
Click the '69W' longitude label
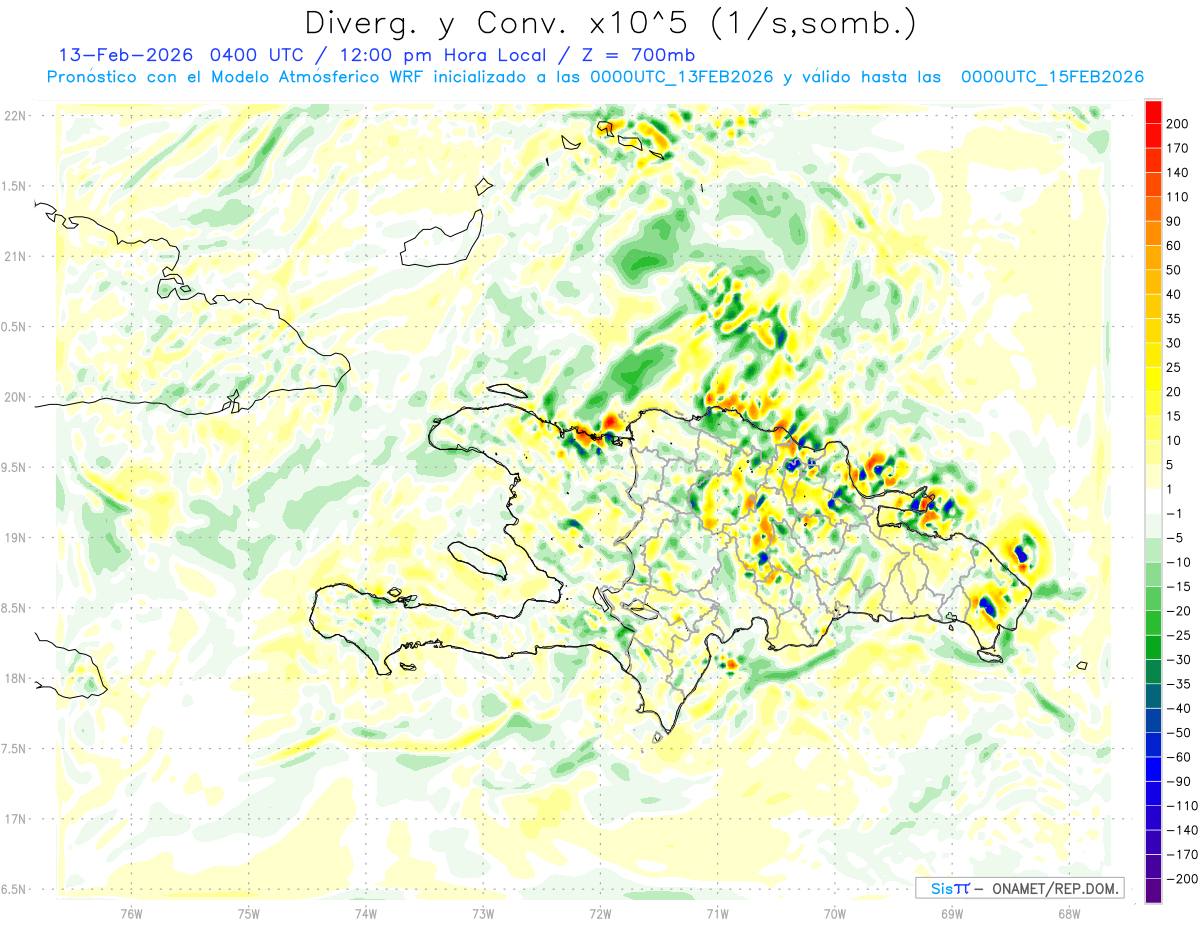coord(952,913)
